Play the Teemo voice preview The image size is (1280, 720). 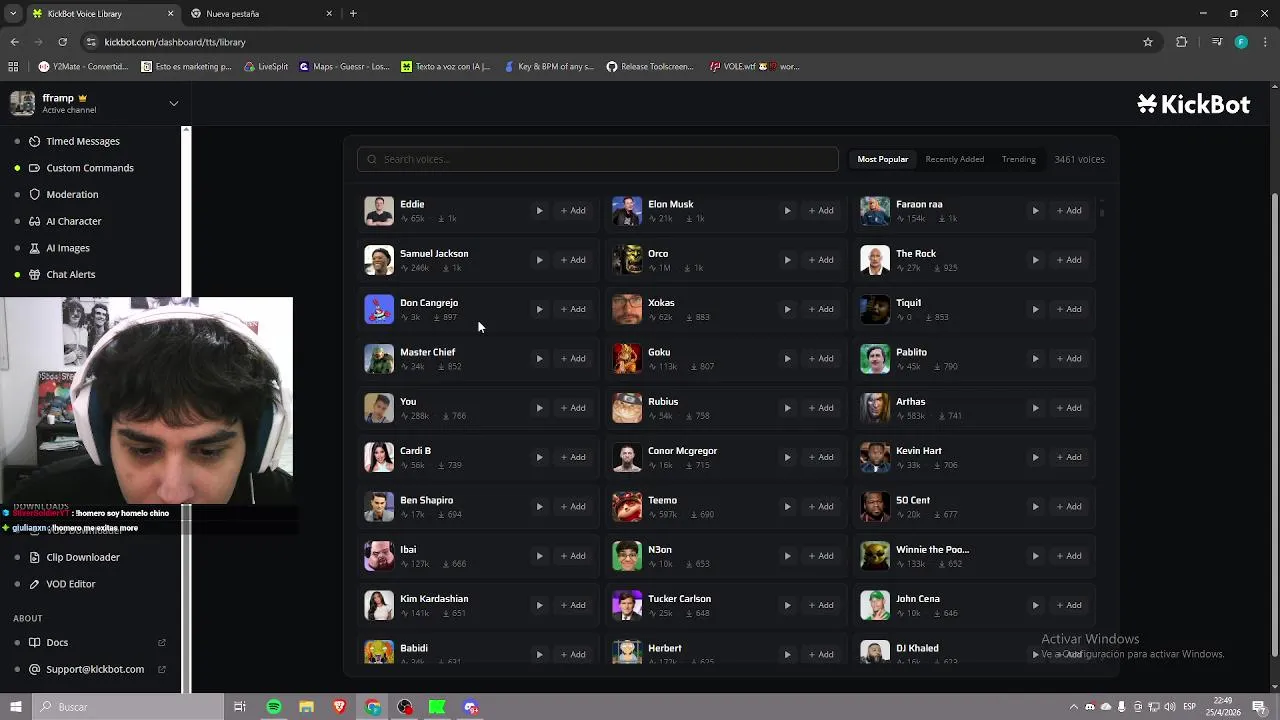point(787,507)
